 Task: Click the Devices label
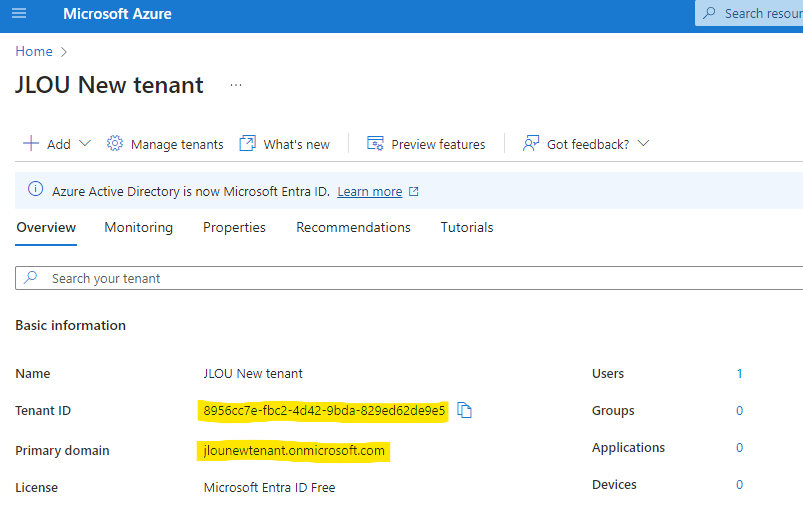614,484
